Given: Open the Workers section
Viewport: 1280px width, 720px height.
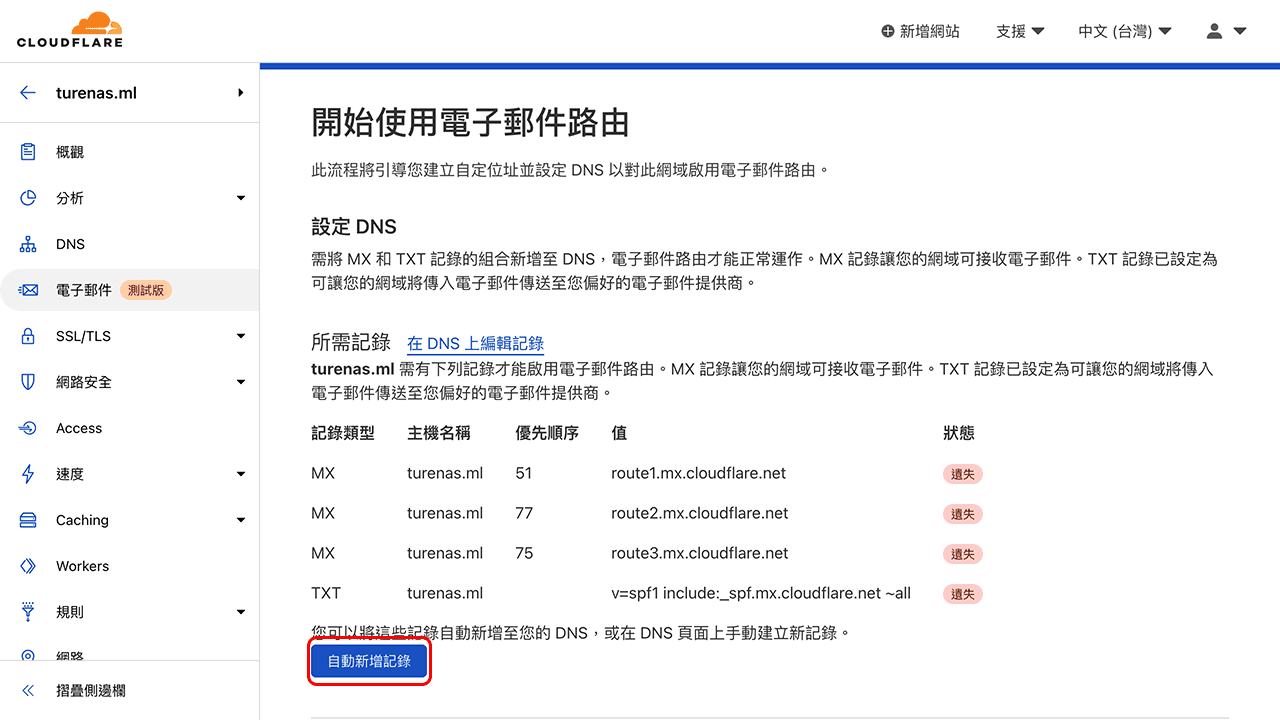Looking at the screenshot, I should pyautogui.click(x=82, y=565).
